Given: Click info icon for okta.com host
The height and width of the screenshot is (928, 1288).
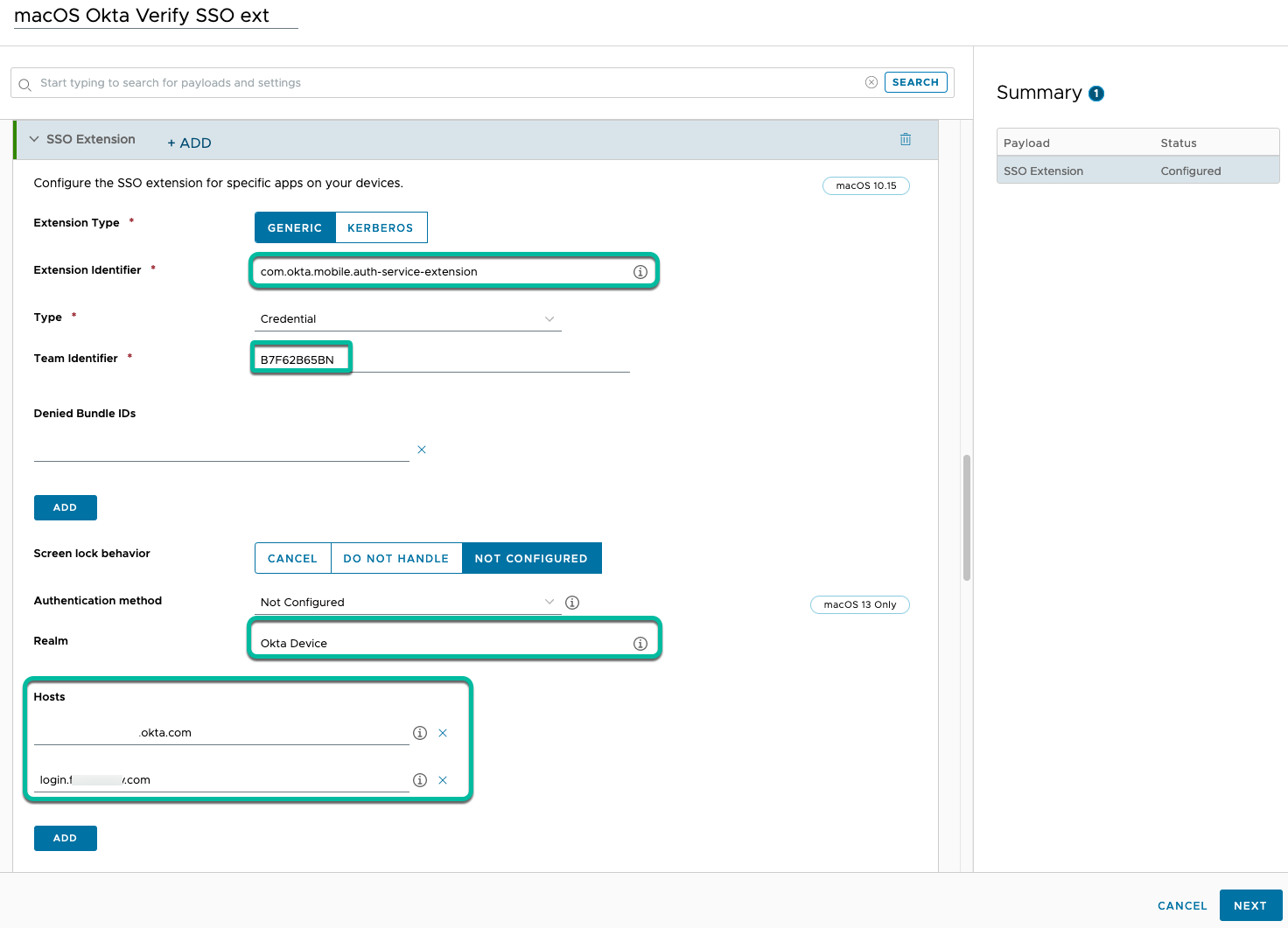Looking at the screenshot, I should (420, 733).
